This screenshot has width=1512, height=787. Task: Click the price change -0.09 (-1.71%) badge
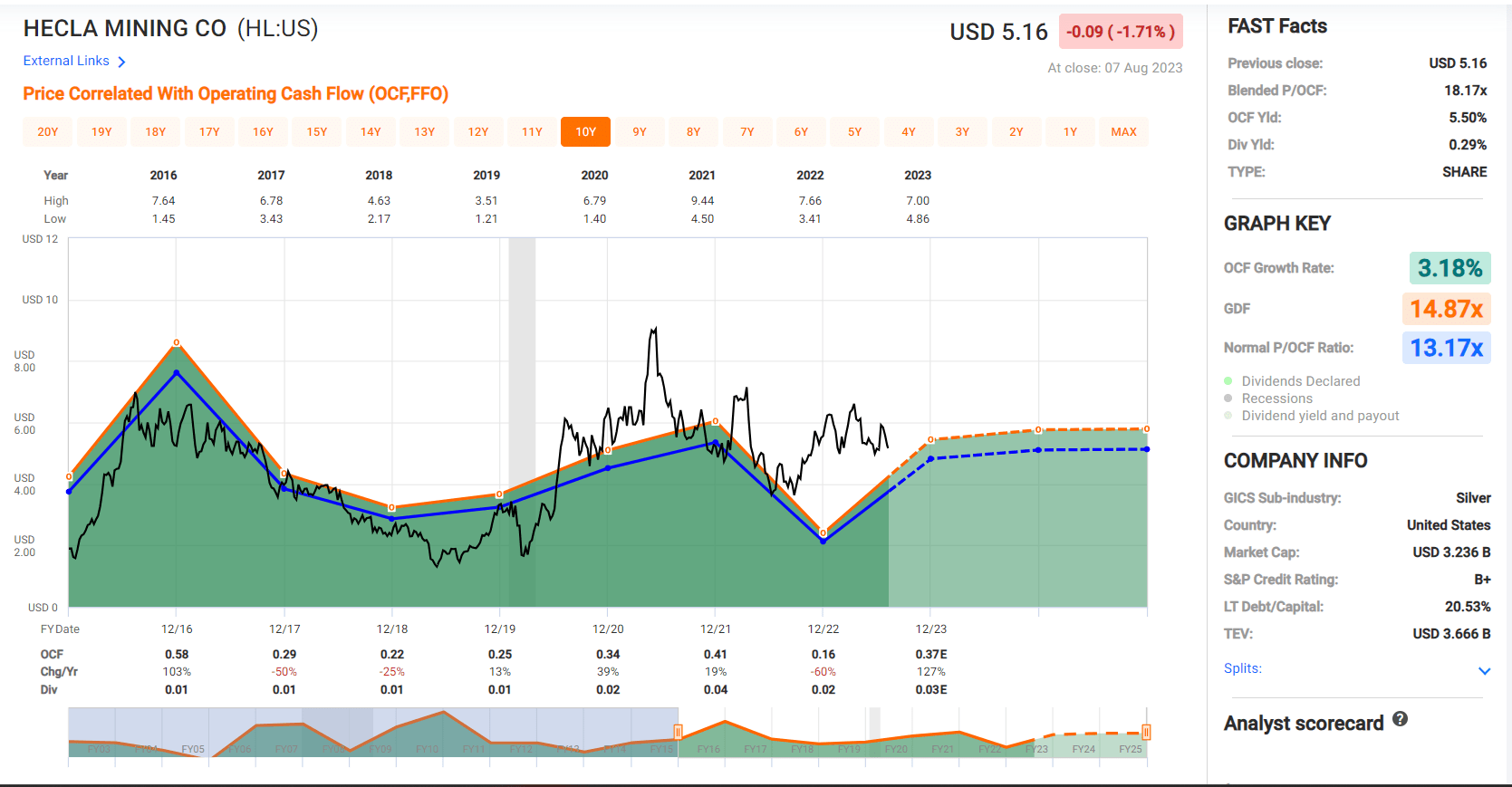click(x=1121, y=32)
